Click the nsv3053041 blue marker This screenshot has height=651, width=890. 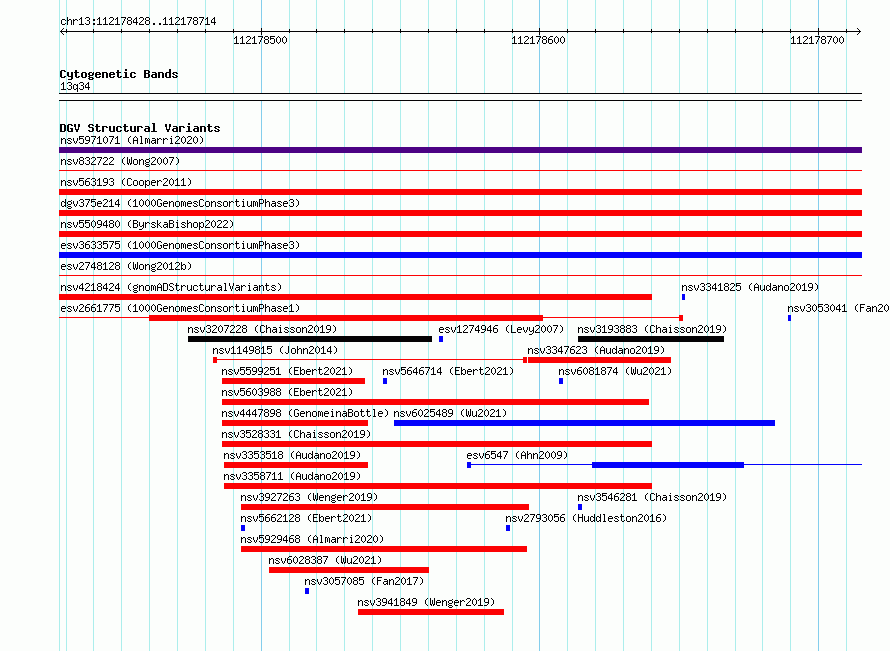tap(790, 318)
